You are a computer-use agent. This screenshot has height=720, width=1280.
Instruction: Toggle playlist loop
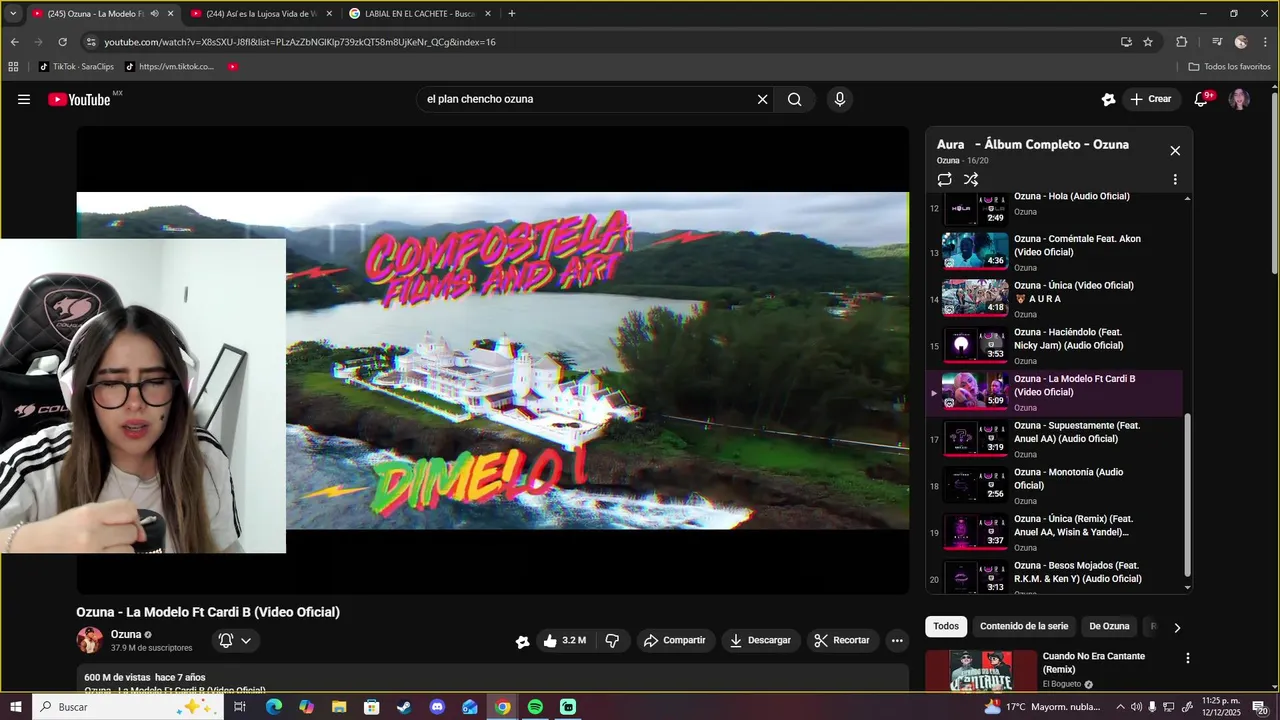tap(944, 179)
